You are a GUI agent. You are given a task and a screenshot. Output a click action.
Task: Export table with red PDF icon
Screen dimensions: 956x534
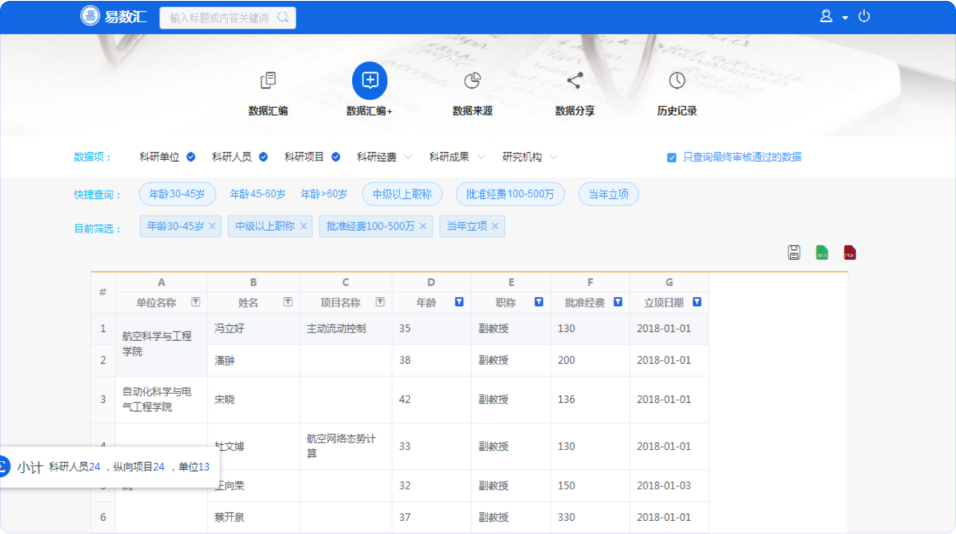pyautogui.click(x=850, y=252)
